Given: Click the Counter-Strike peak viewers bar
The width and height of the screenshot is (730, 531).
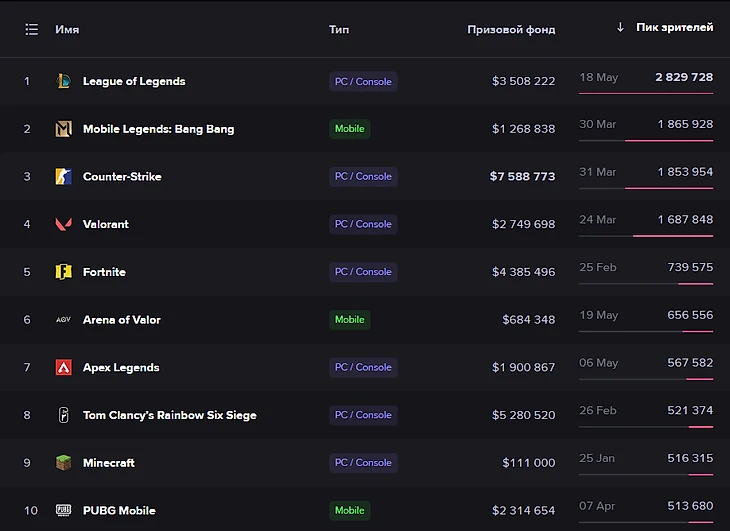Looking at the screenshot, I should click(668, 188).
